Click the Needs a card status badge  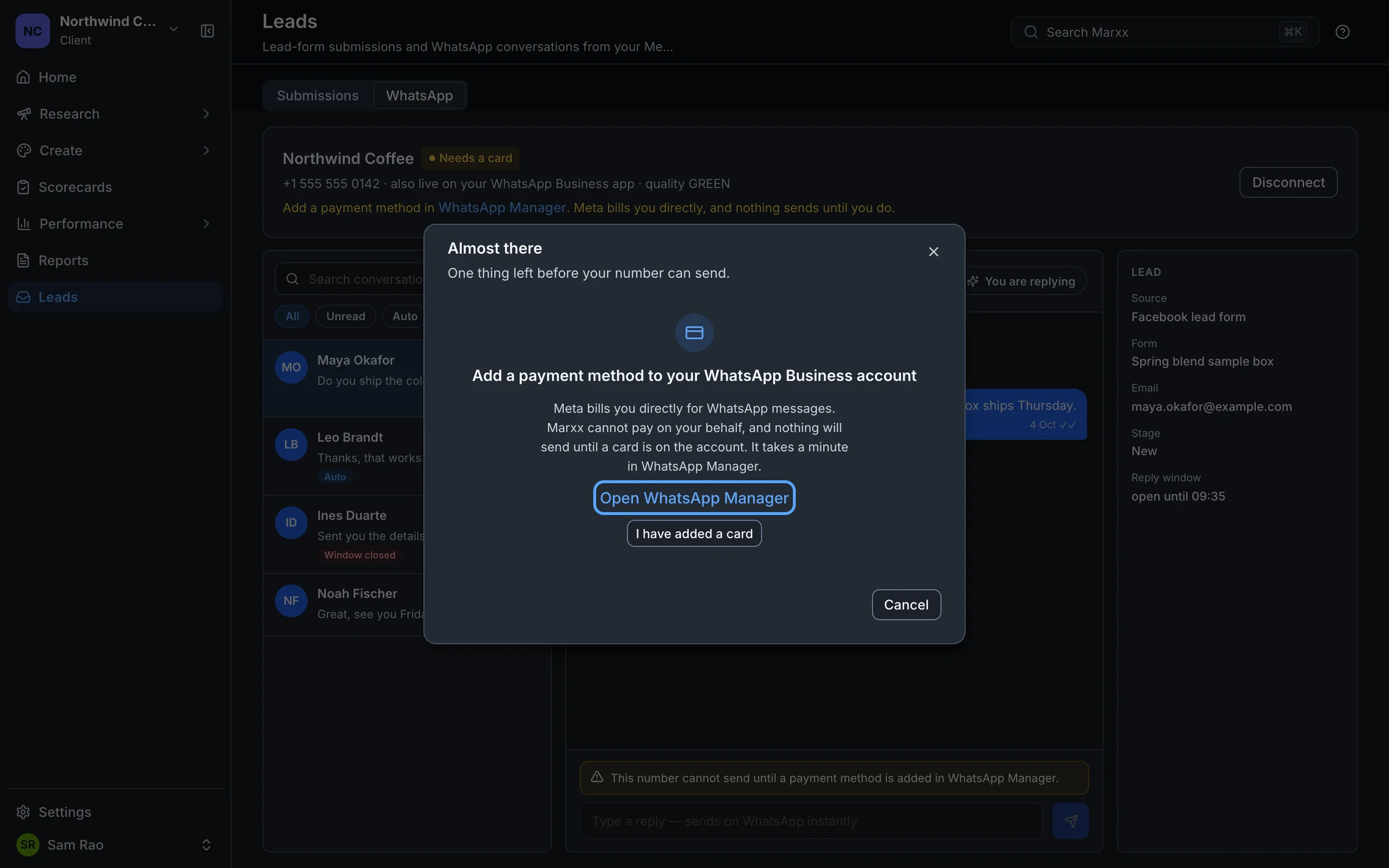click(470, 158)
